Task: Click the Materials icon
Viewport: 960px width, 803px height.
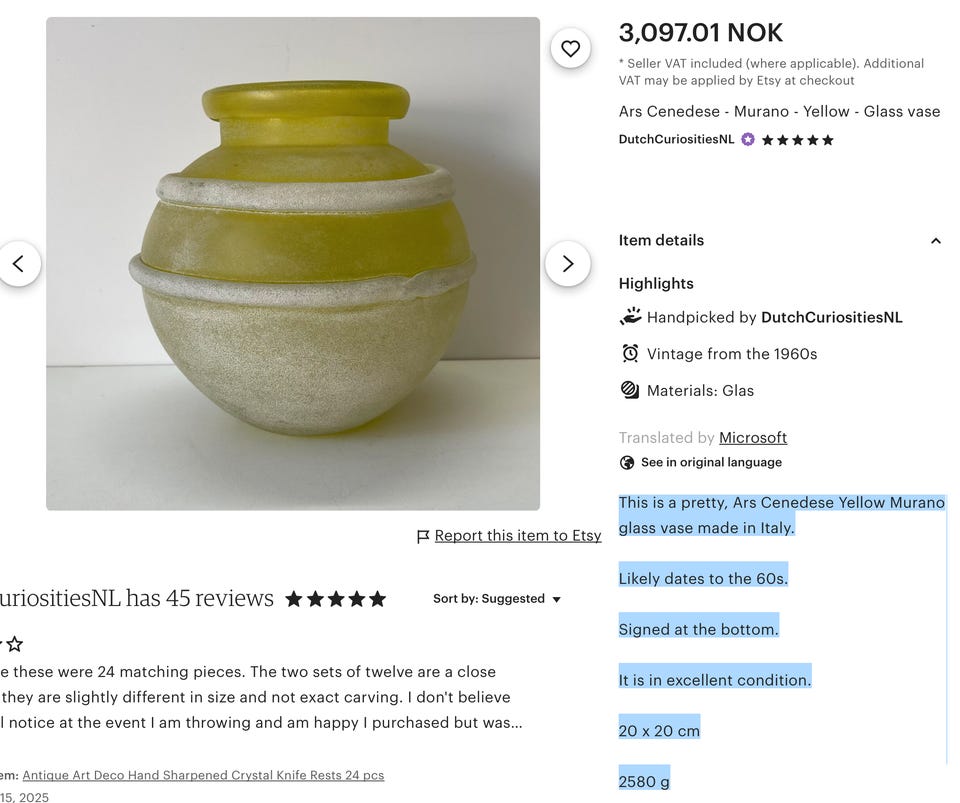Action: coord(630,390)
